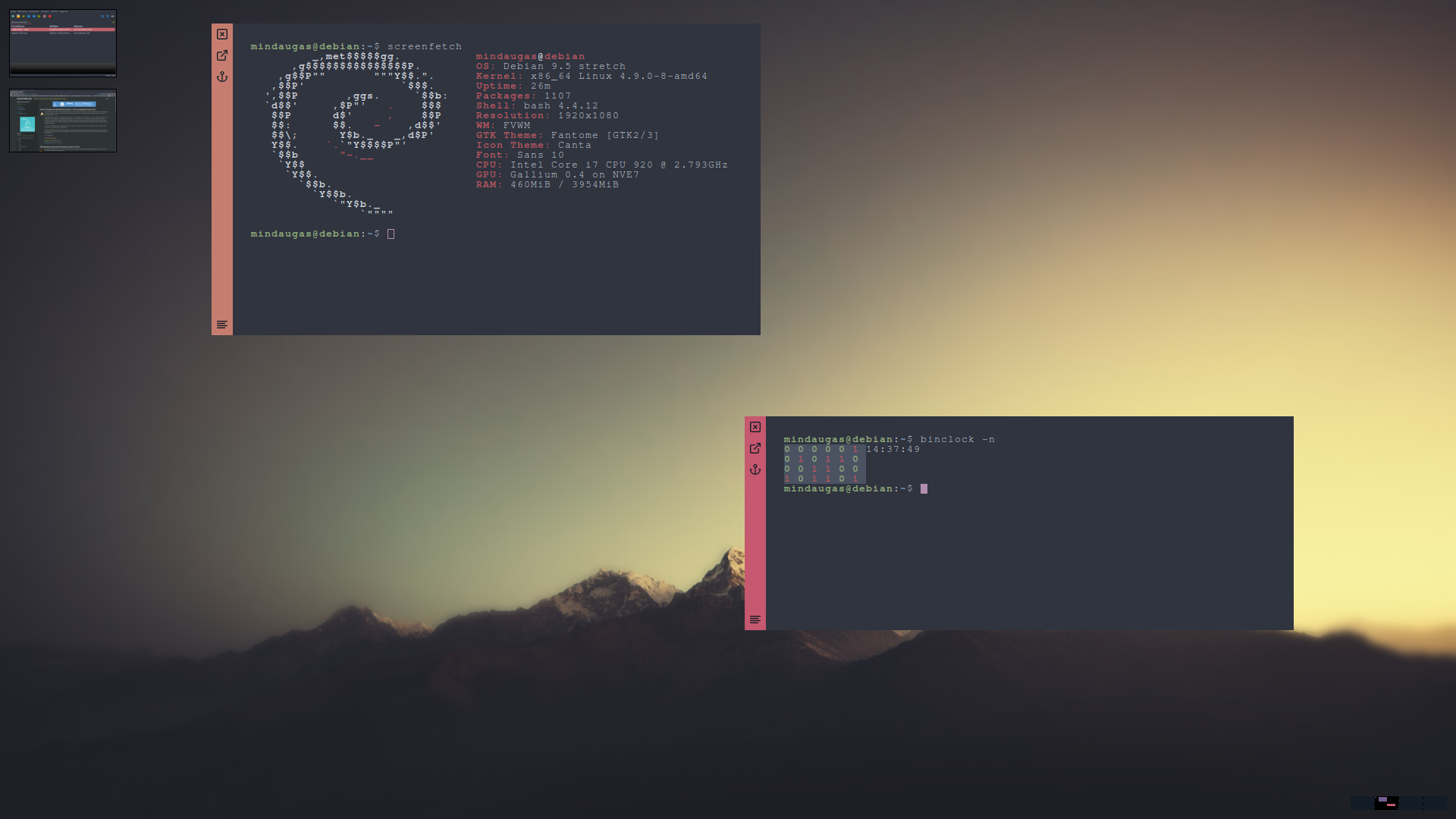Focus the screenfetch terminal empty prompt line
The height and width of the screenshot is (819, 1456).
[391, 234]
